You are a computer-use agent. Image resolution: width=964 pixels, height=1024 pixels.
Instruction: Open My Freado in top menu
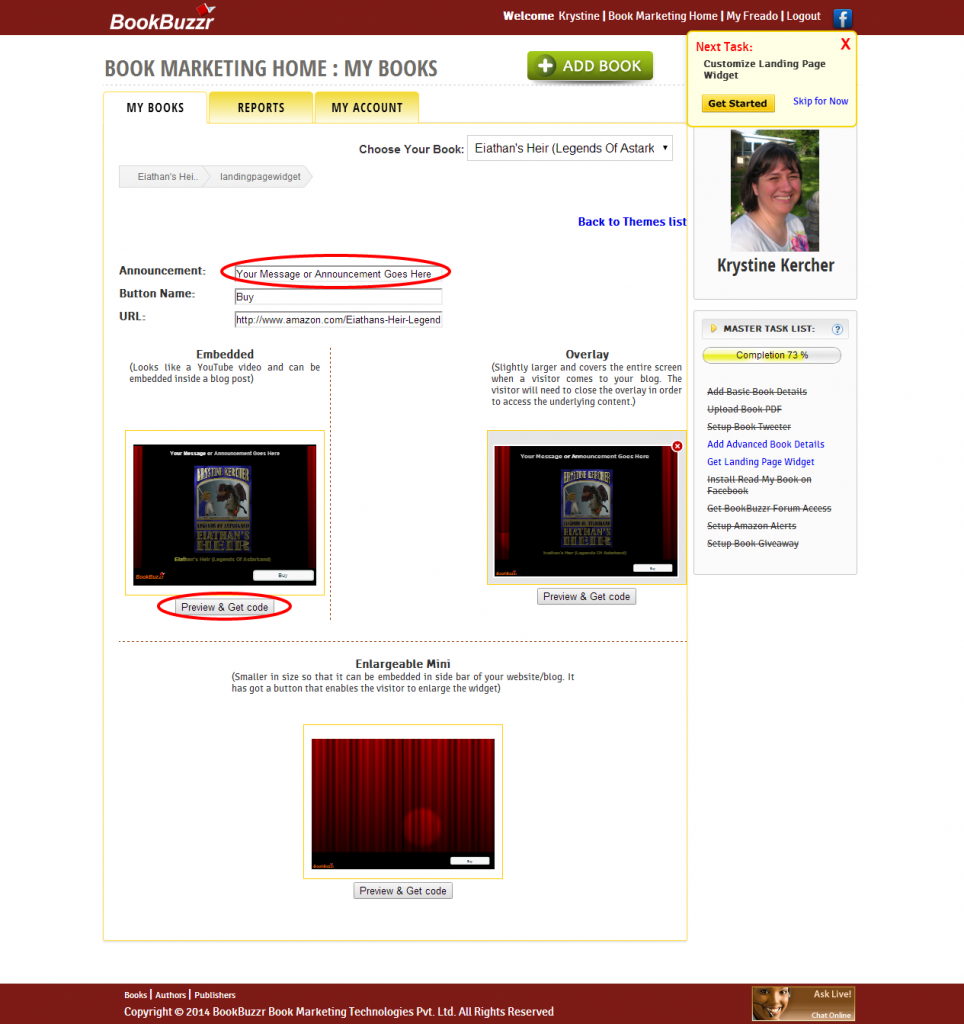click(752, 16)
